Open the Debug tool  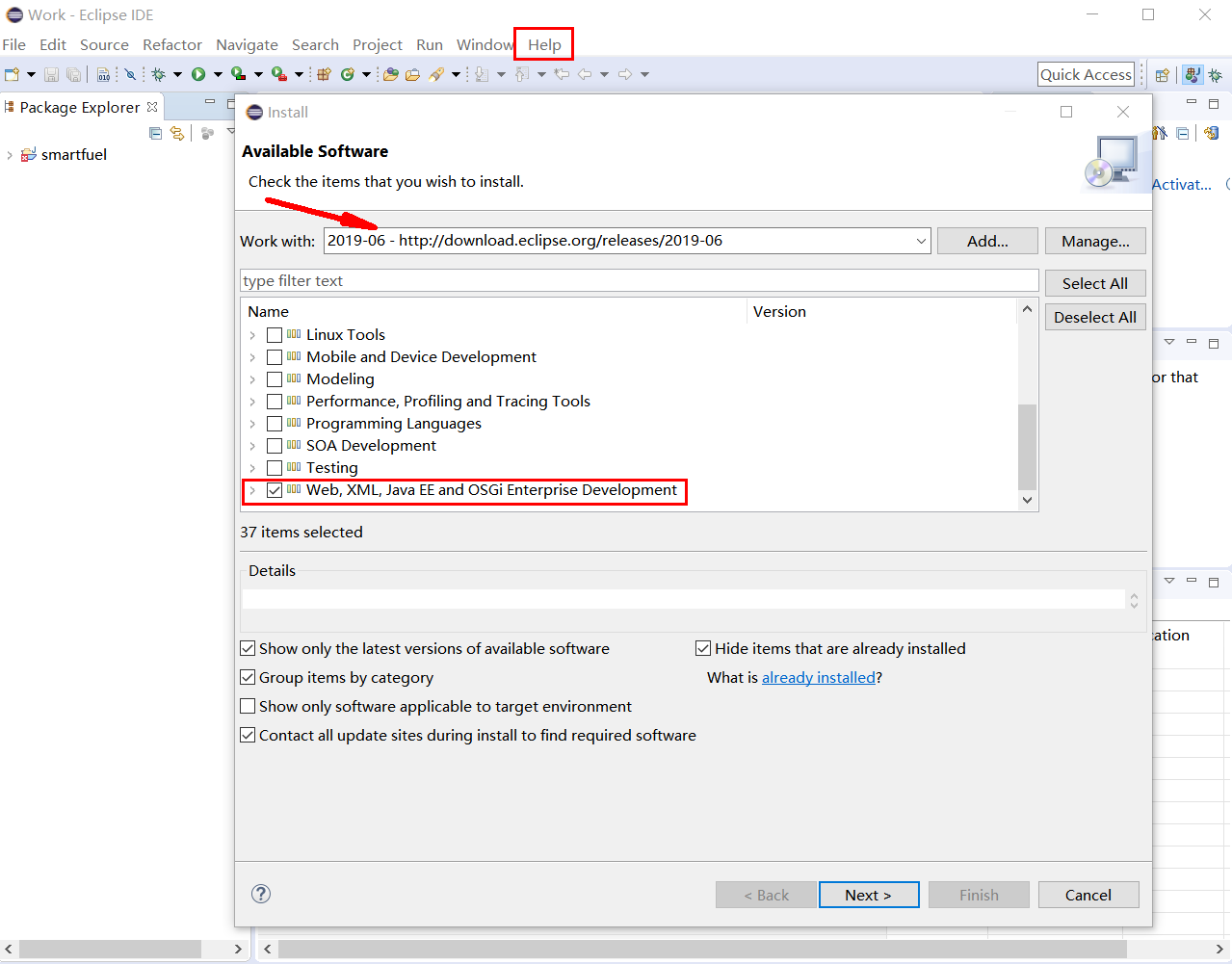[x=159, y=74]
